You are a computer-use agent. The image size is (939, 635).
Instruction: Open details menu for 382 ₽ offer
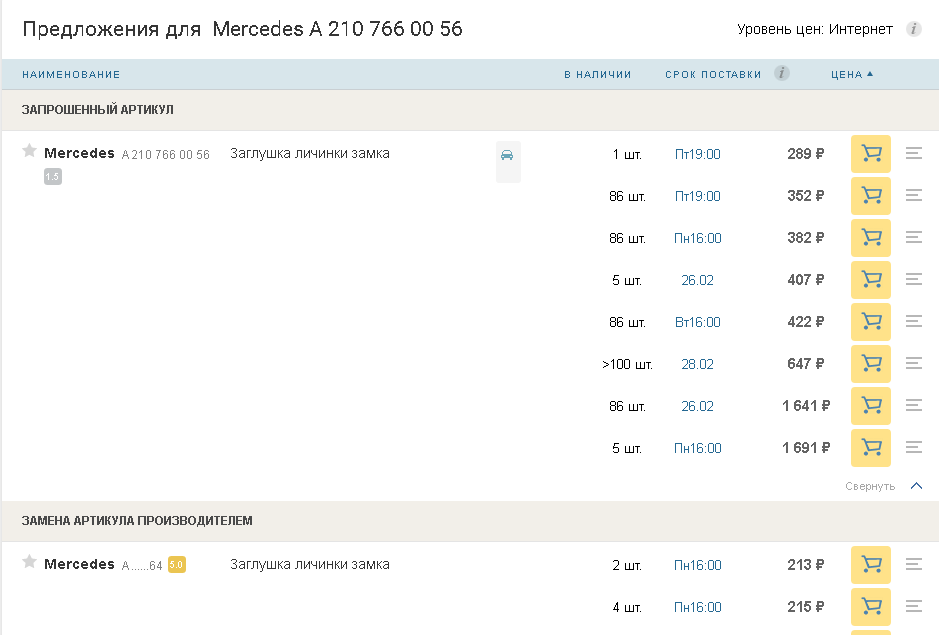(x=914, y=237)
